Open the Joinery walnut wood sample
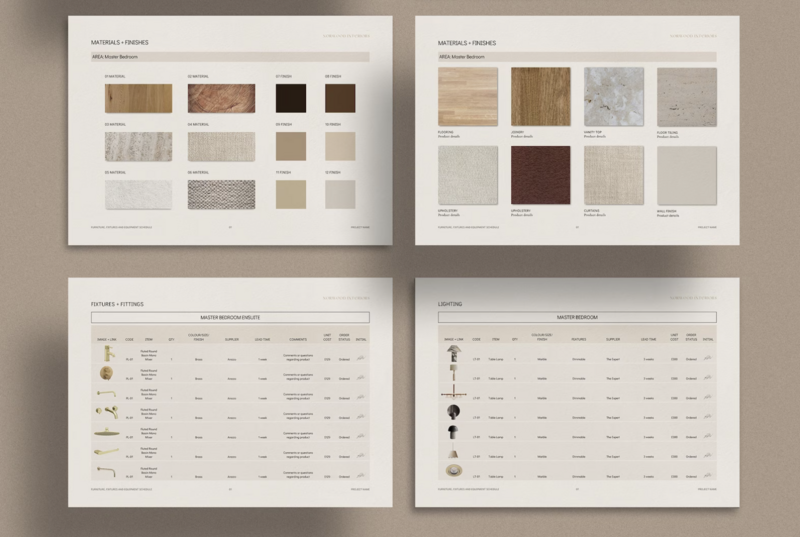Screen dimensions: 800x537 coord(541,97)
